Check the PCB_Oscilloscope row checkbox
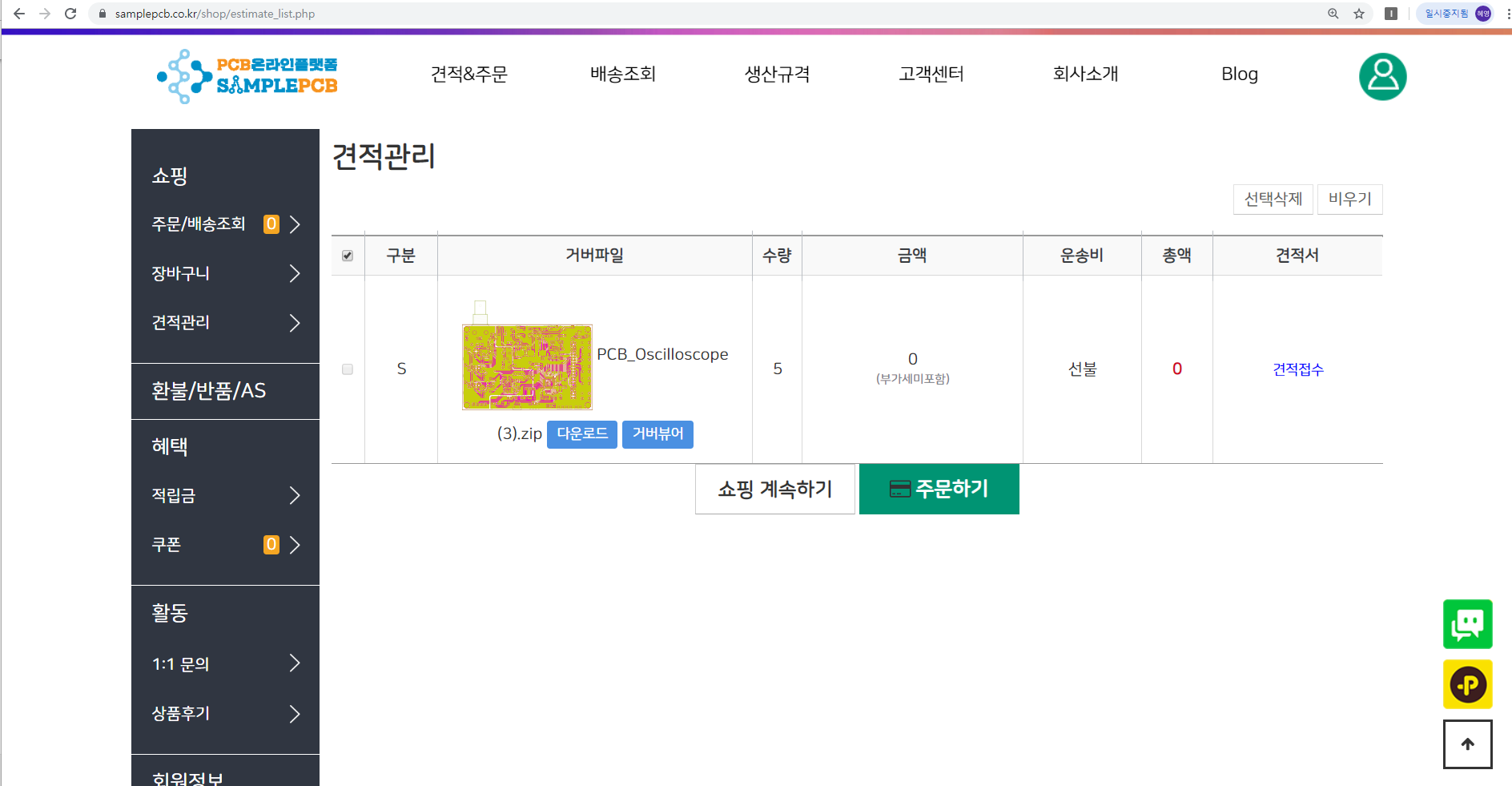The width and height of the screenshot is (1512, 786). pos(348,369)
